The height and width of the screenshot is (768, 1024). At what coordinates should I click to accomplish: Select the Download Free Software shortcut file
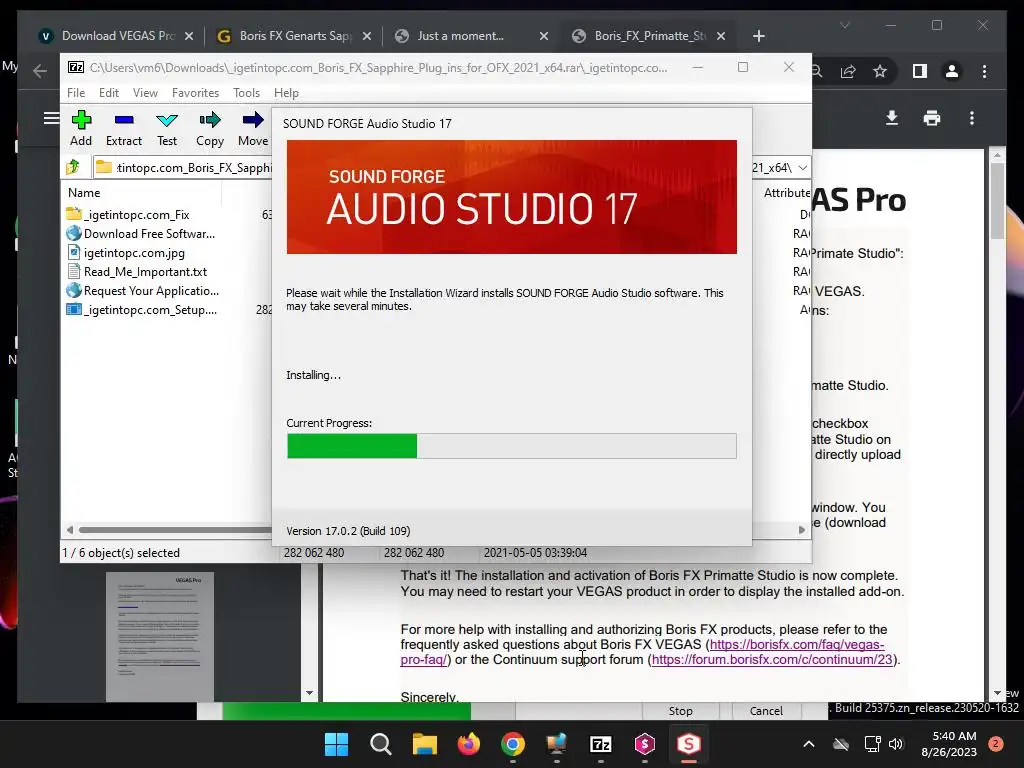[x=150, y=233]
